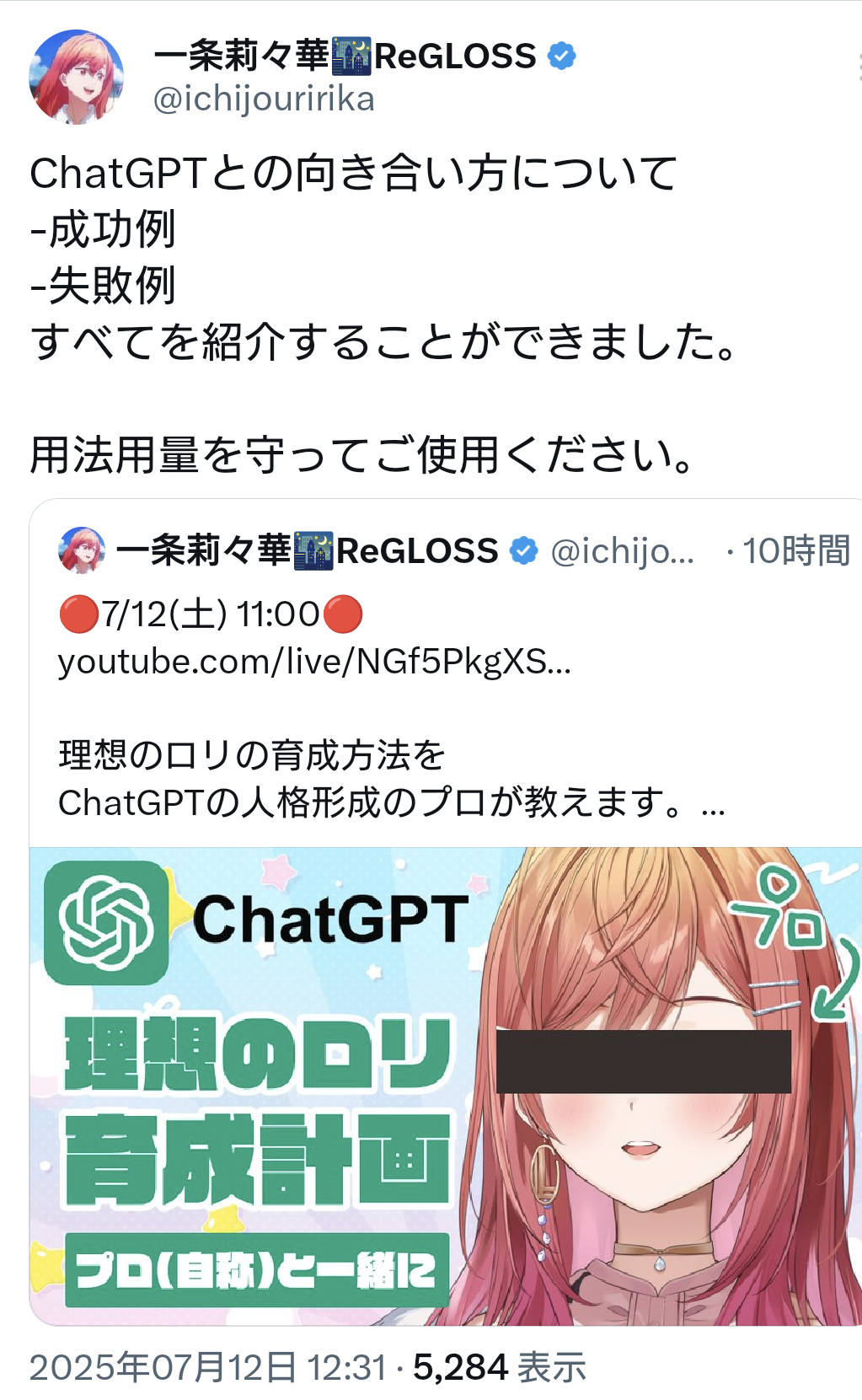Image resolution: width=862 pixels, height=1400 pixels.
Task: Tap the quoted text 理想のロリの育成方法を
Action: (x=252, y=755)
